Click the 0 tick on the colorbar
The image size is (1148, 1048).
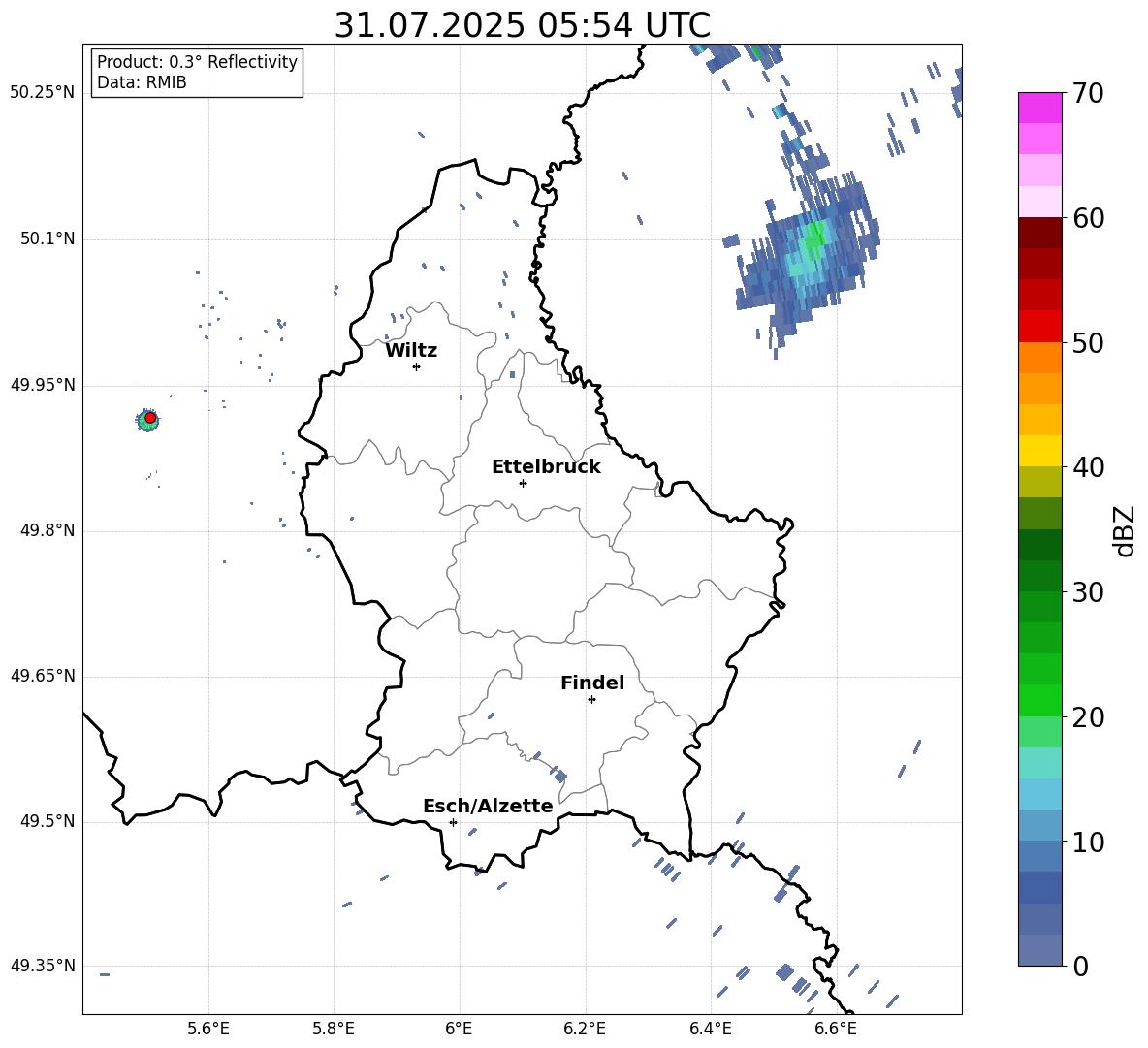click(x=1080, y=966)
